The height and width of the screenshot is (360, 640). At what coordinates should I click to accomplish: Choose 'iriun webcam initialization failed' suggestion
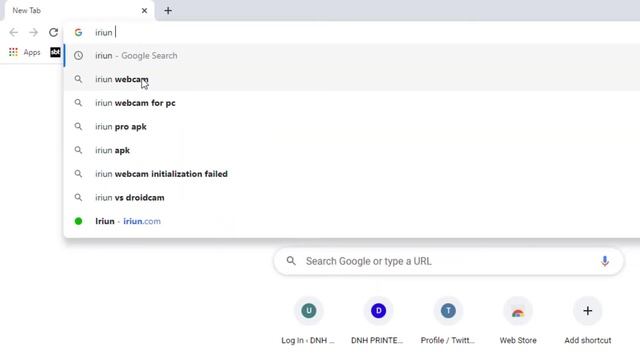(x=352, y=174)
